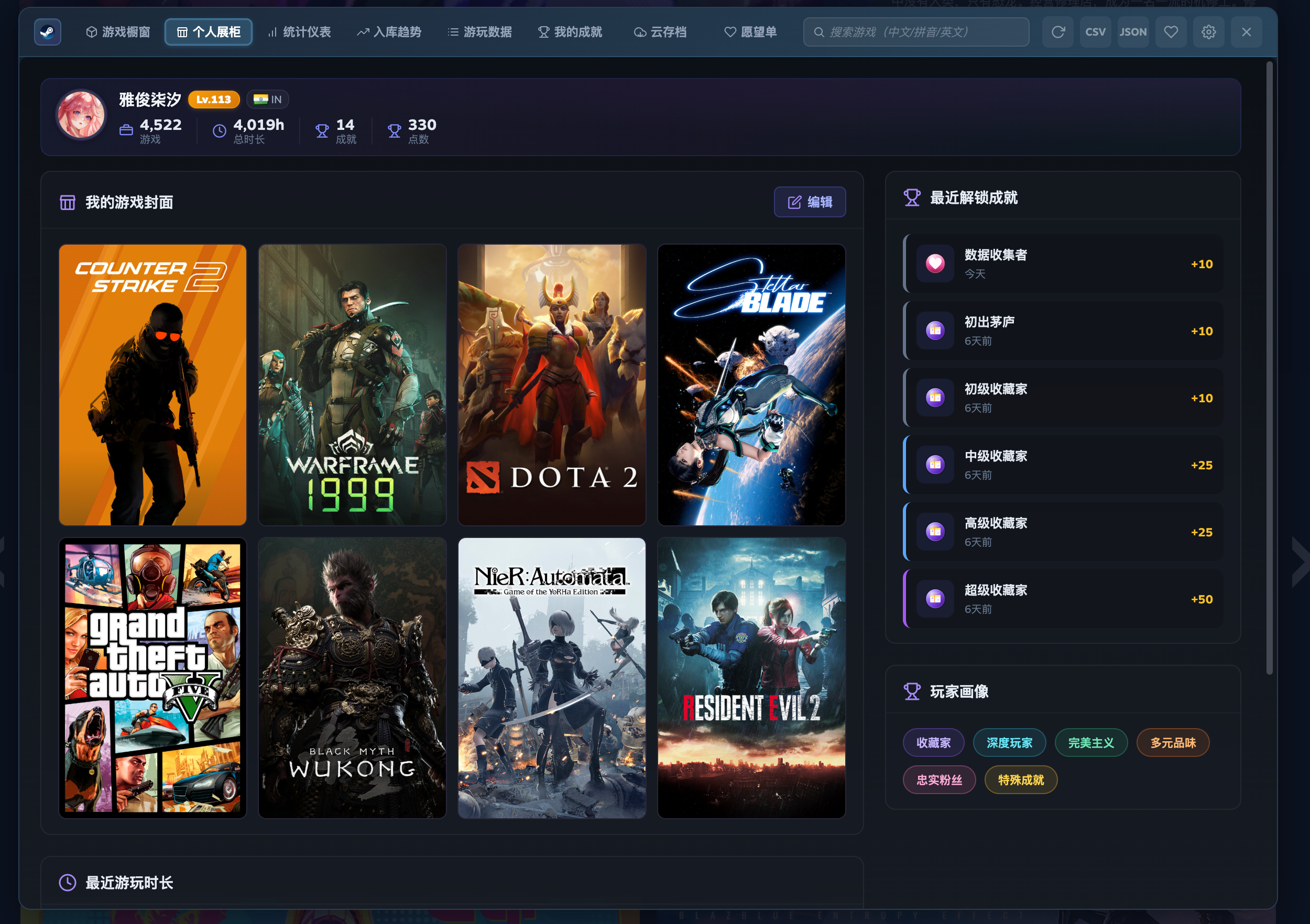The height and width of the screenshot is (924, 1310).
Task: Select the 深度玩家 player tag
Action: pyautogui.click(x=1009, y=743)
